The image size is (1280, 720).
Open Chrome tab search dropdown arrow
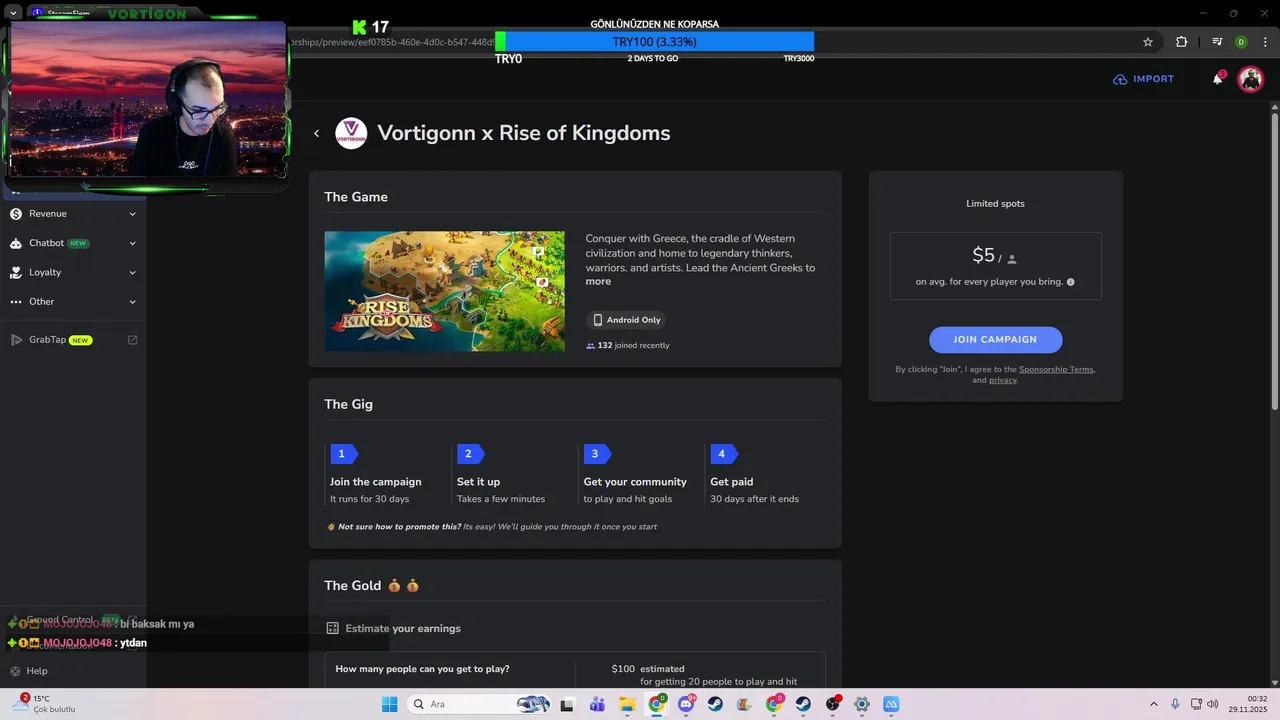tap(14, 13)
